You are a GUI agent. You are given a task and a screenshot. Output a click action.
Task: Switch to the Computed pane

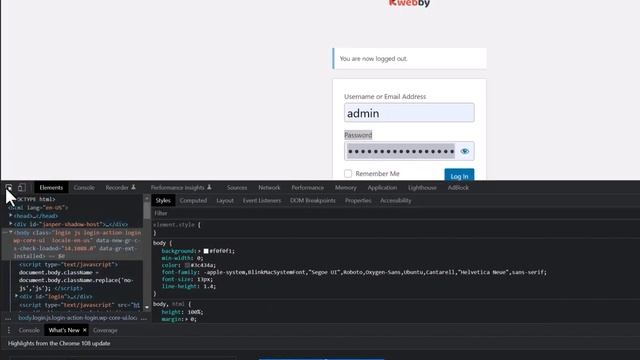tap(193, 200)
